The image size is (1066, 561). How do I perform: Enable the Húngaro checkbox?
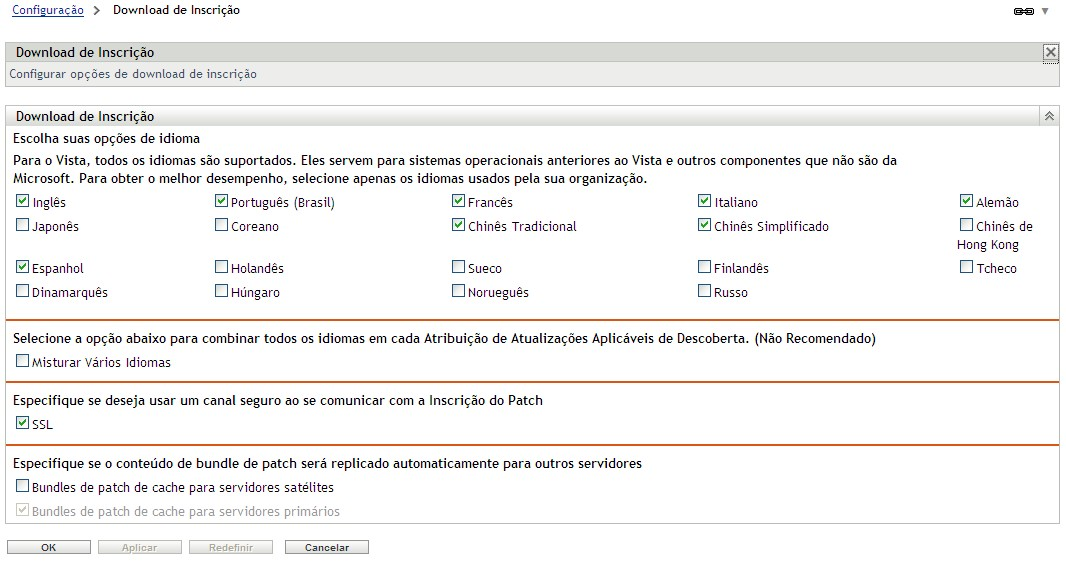point(221,291)
